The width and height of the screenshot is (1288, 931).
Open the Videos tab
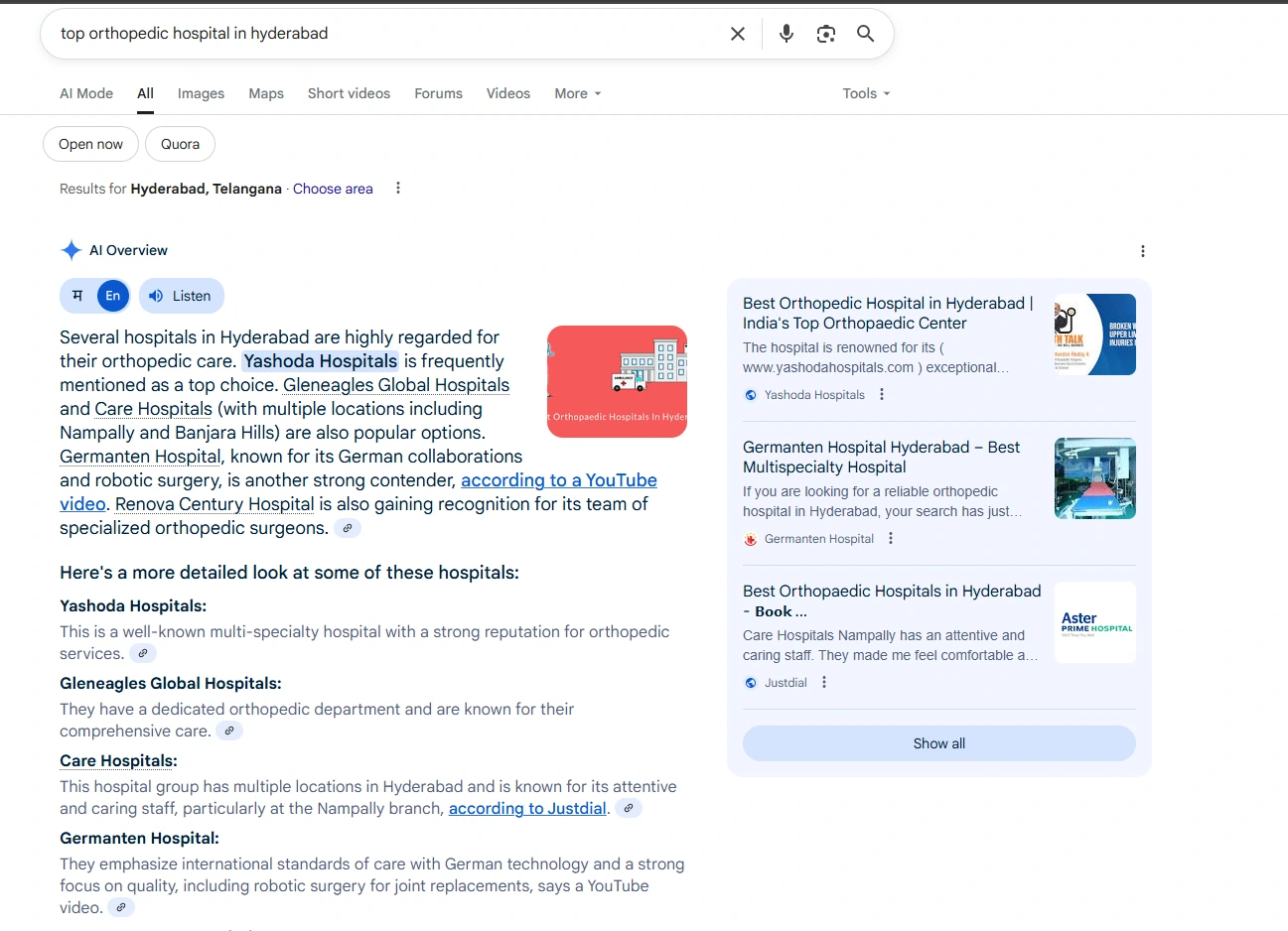click(508, 93)
